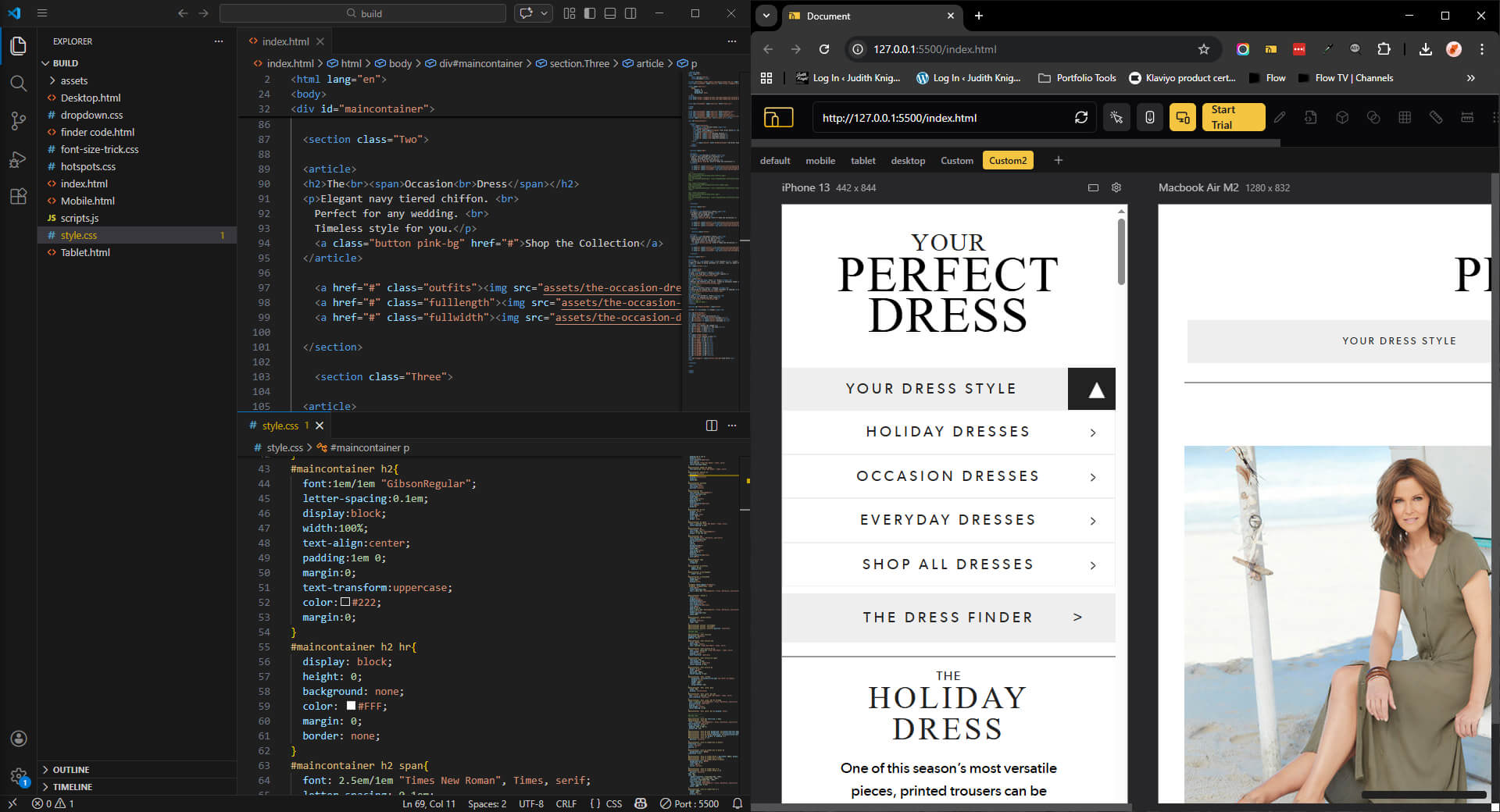1500x812 pixels.
Task: Toggle the primary side bar visibility
Action: (590, 13)
